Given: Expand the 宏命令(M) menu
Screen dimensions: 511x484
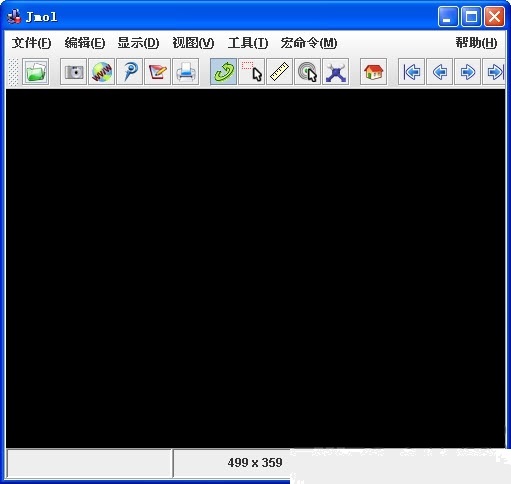Looking at the screenshot, I should 309,43.
